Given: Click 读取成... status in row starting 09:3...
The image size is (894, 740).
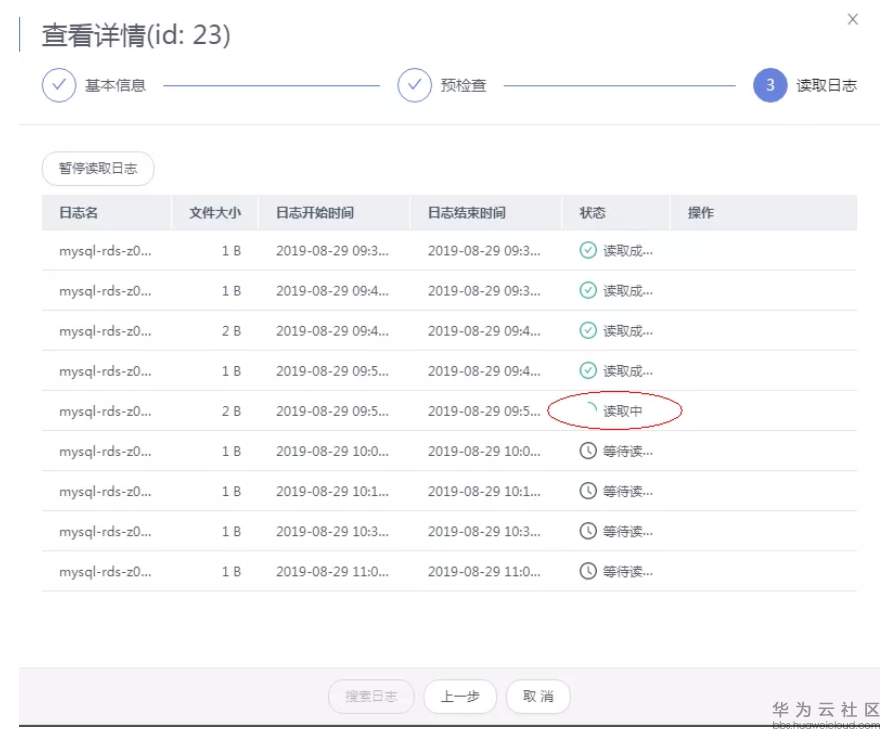Looking at the screenshot, I should pyautogui.click(x=628, y=251).
